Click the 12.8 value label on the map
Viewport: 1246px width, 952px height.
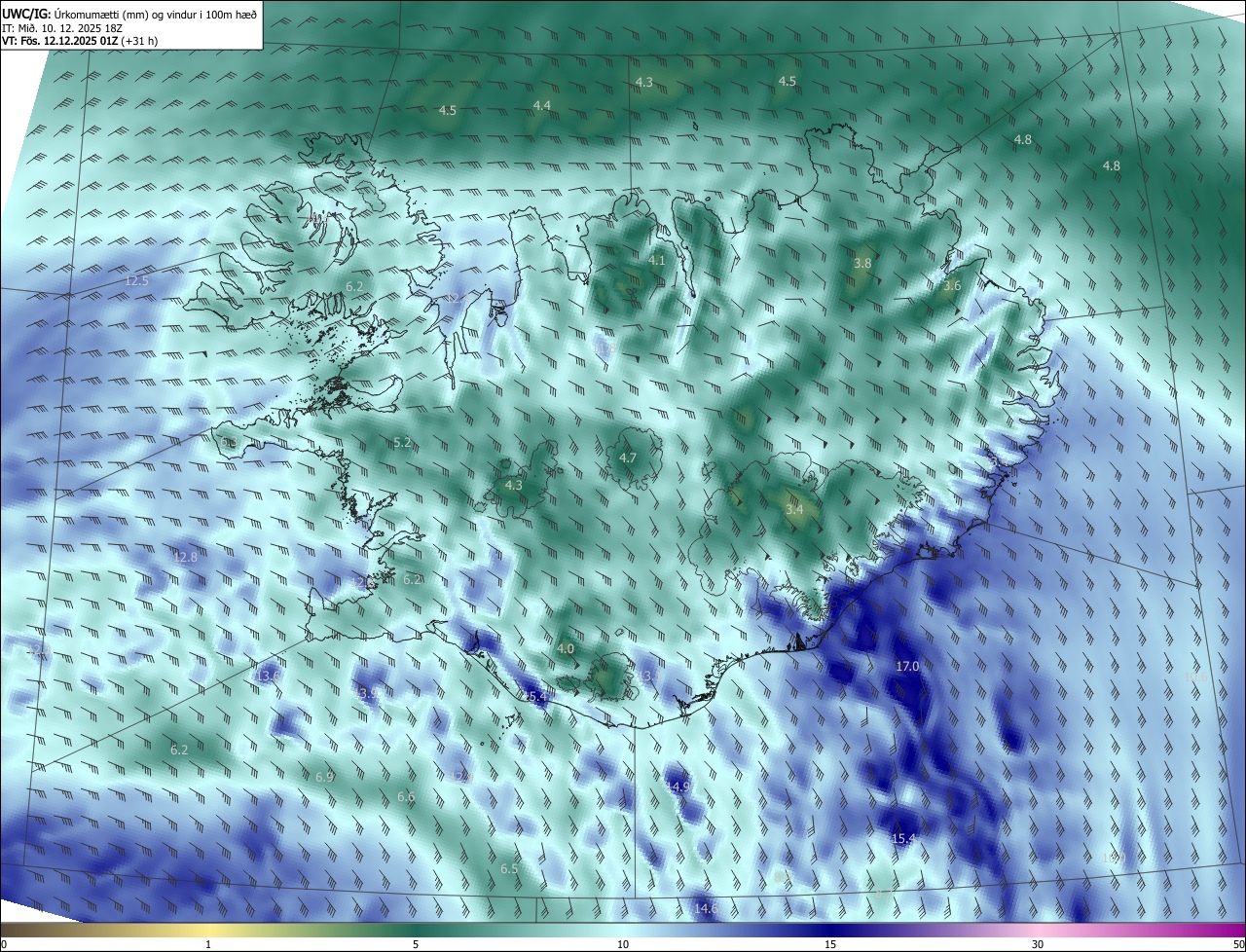(185, 557)
